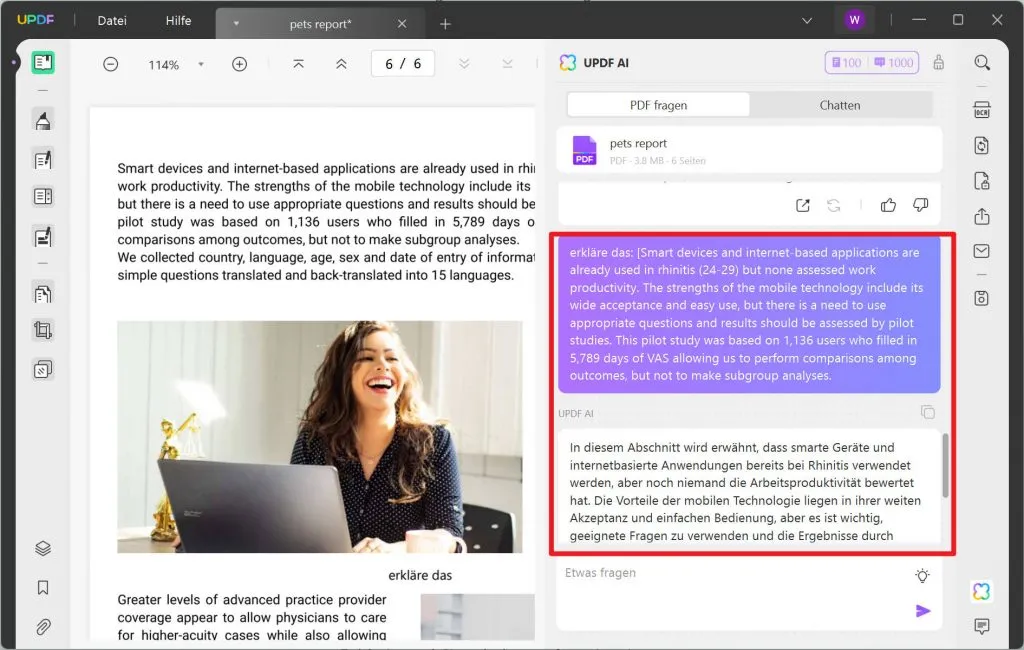Open the search magnifier icon
Image resolution: width=1024 pixels, height=650 pixels.
982,63
